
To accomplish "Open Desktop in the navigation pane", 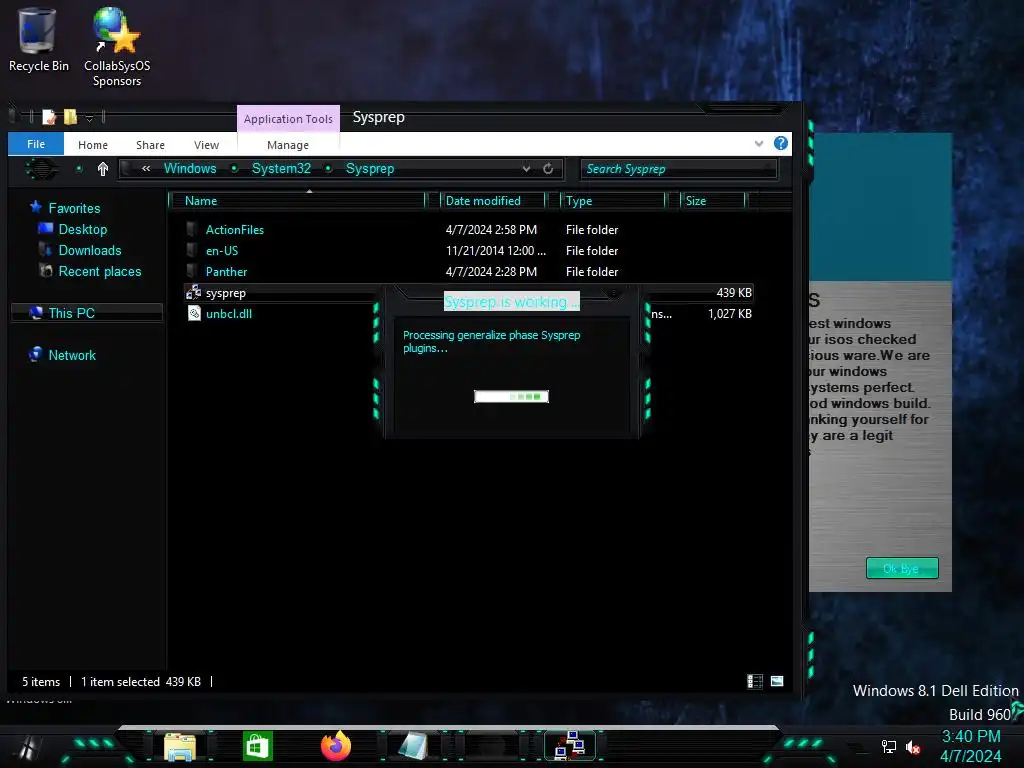I will 82,229.
